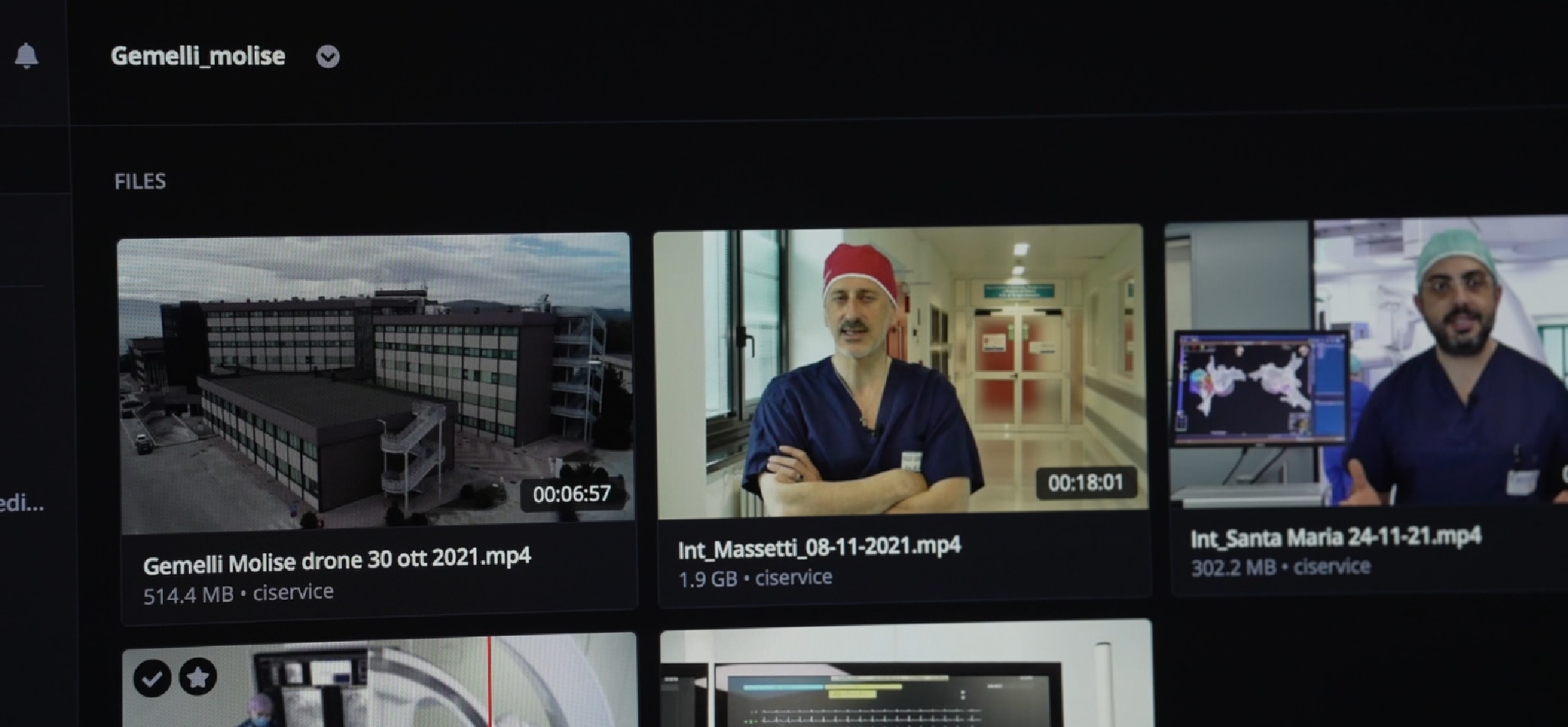Click the 302.2 MB • ciservice info line
The width and height of the screenshot is (1568, 727).
(1280, 567)
